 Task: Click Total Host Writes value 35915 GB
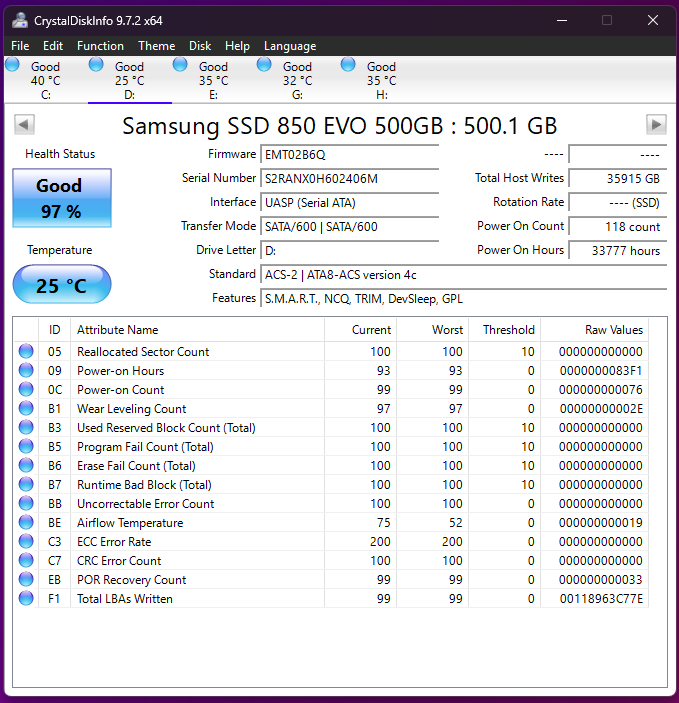point(618,178)
